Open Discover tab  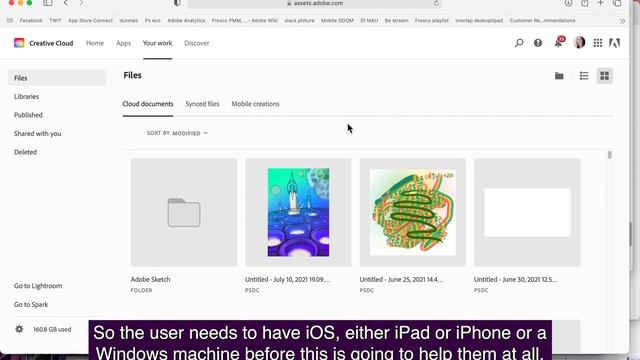click(x=197, y=43)
